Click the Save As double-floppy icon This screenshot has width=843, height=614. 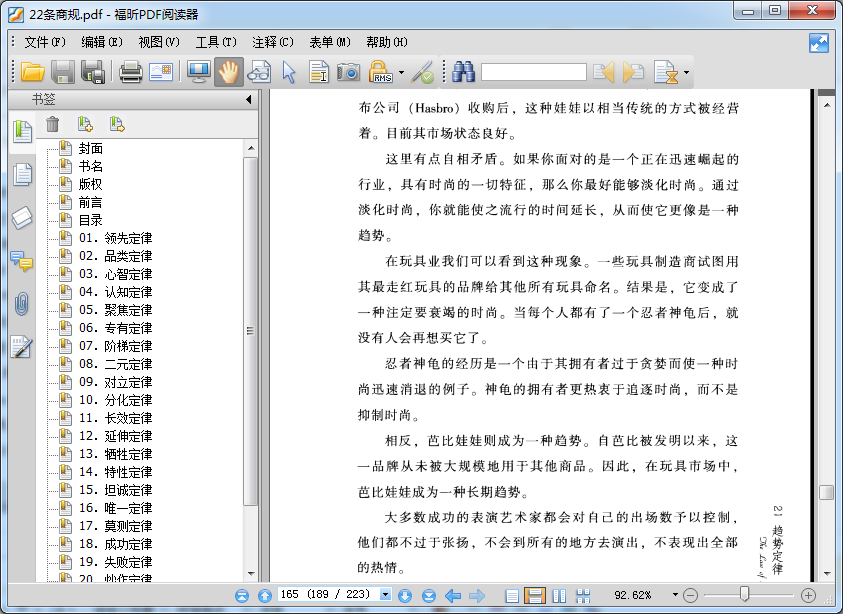click(x=92, y=72)
